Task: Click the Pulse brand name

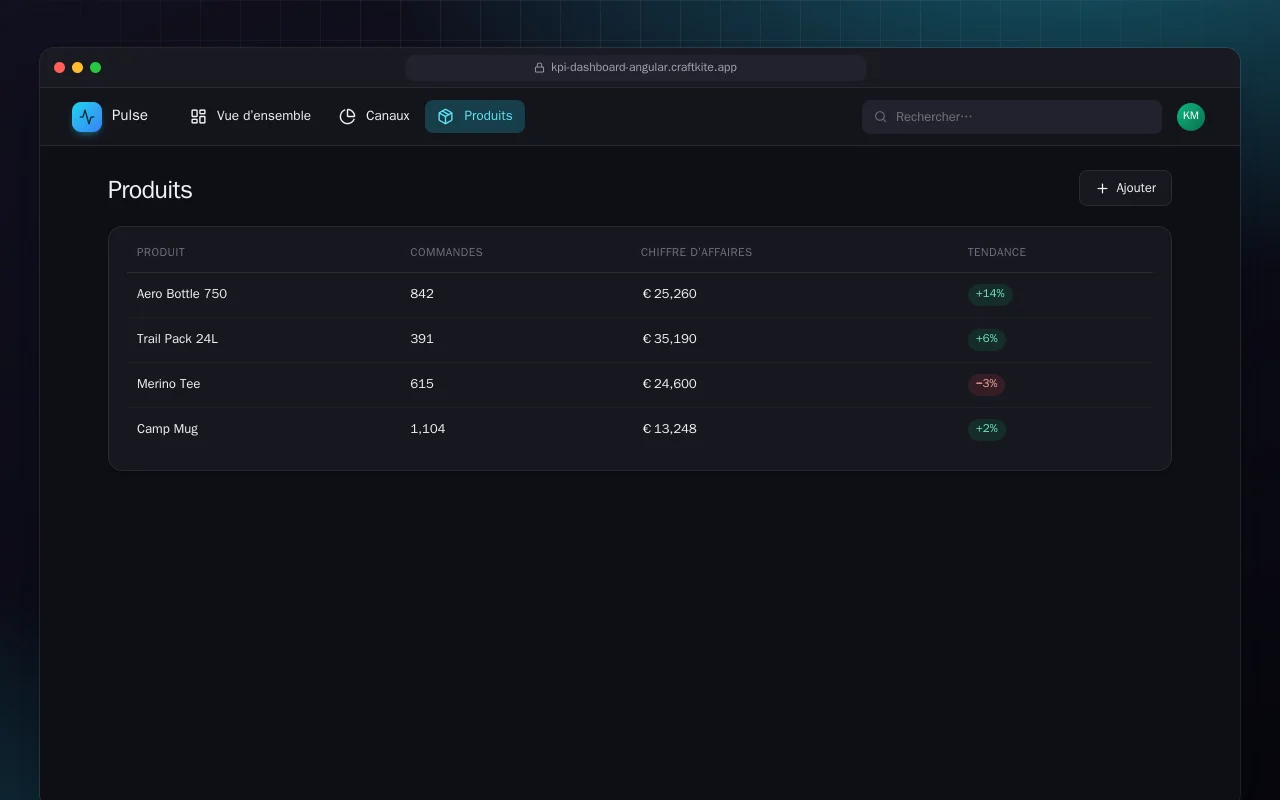Action: point(130,116)
